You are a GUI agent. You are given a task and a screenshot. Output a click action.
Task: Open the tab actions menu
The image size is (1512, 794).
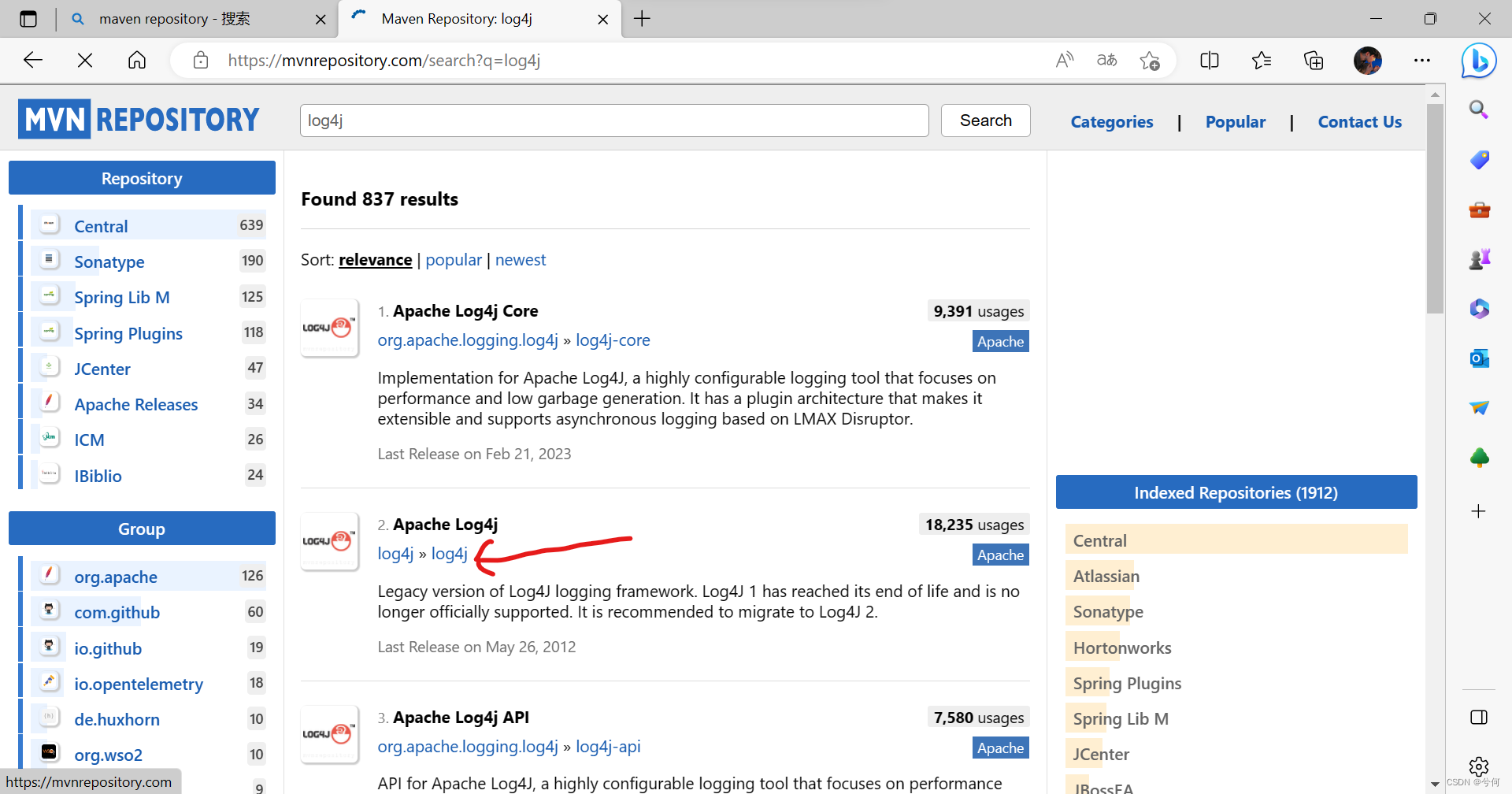tap(28, 19)
